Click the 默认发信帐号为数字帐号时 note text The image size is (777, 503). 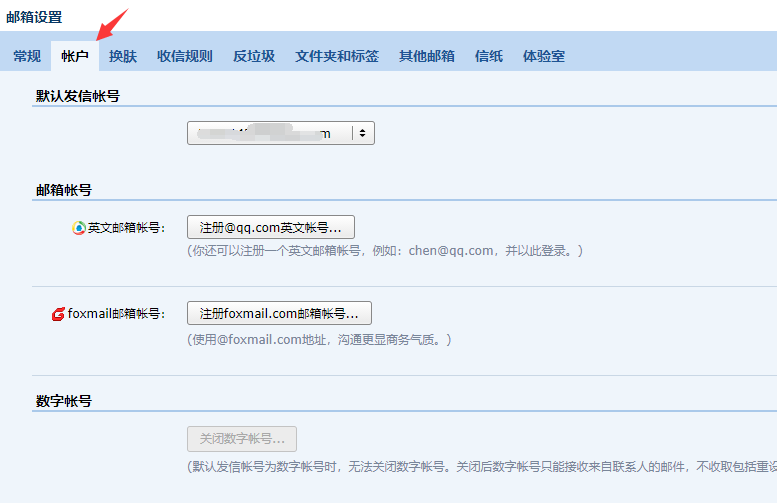pos(482,466)
